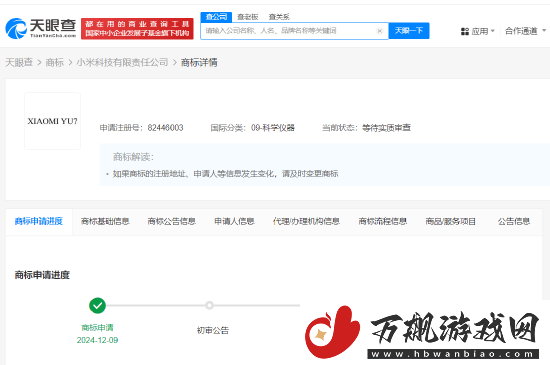Open the 申请人信息 tab

pyautogui.click(x=234, y=221)
